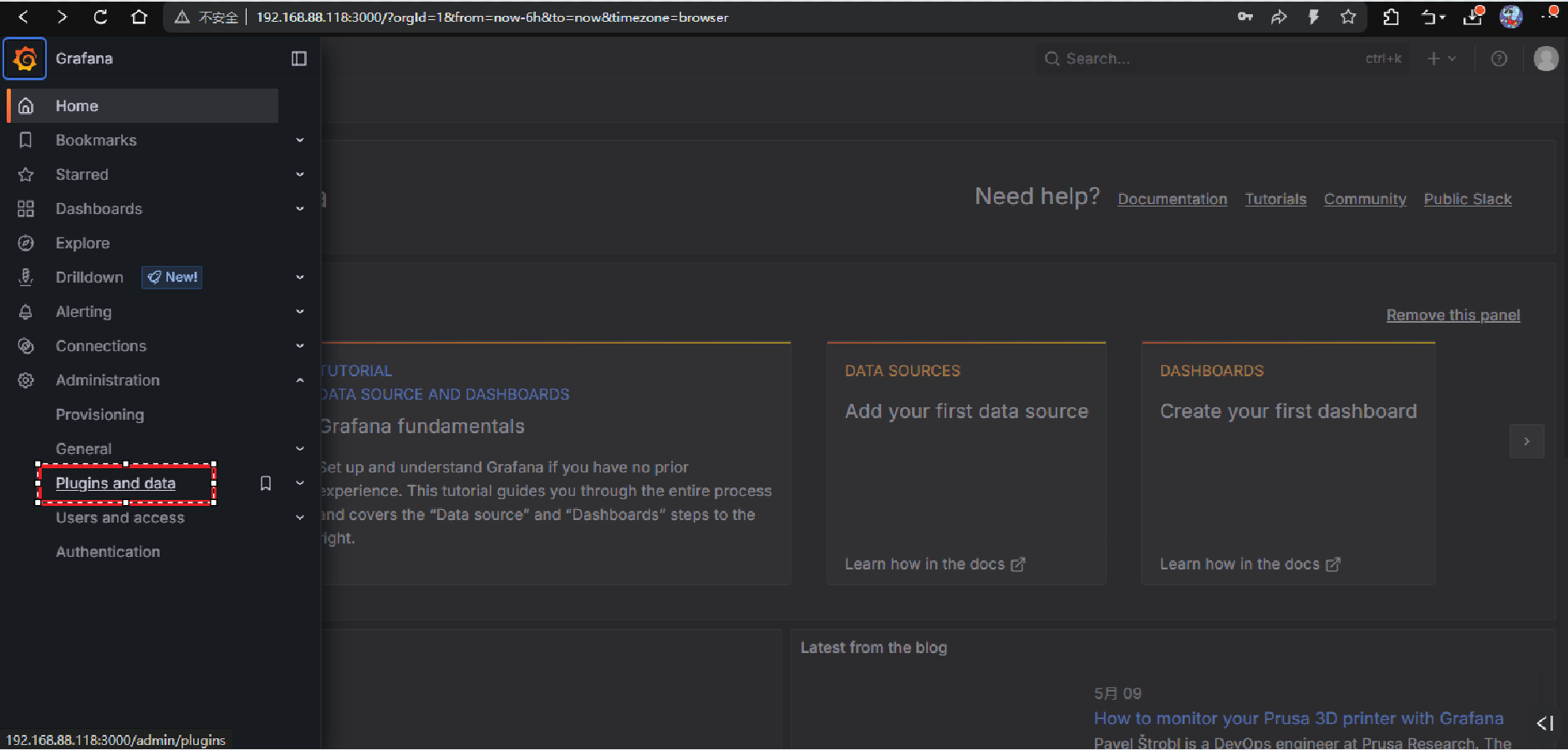Screen dimensions: 1568x750
Task: Open Create your first dashboard card
Action: coord(1288,463)
